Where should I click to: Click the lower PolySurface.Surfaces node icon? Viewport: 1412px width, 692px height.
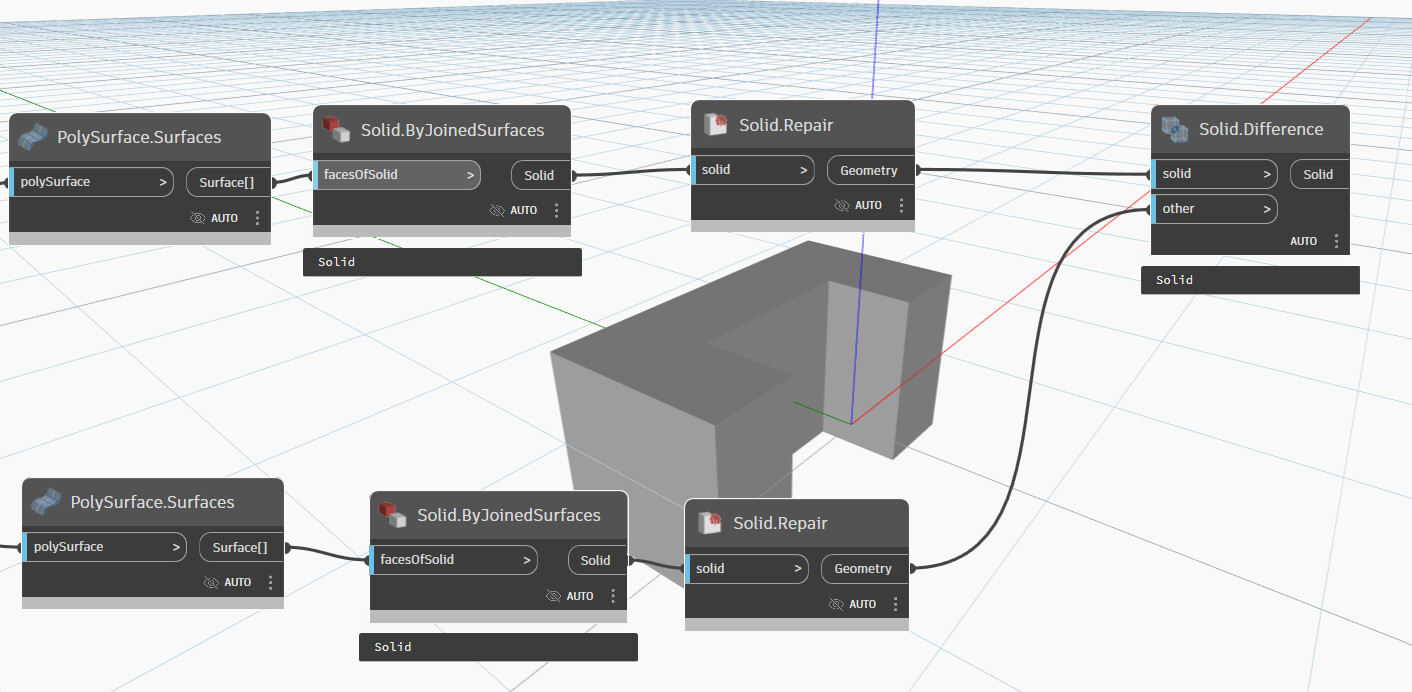[x=47, y=502]
